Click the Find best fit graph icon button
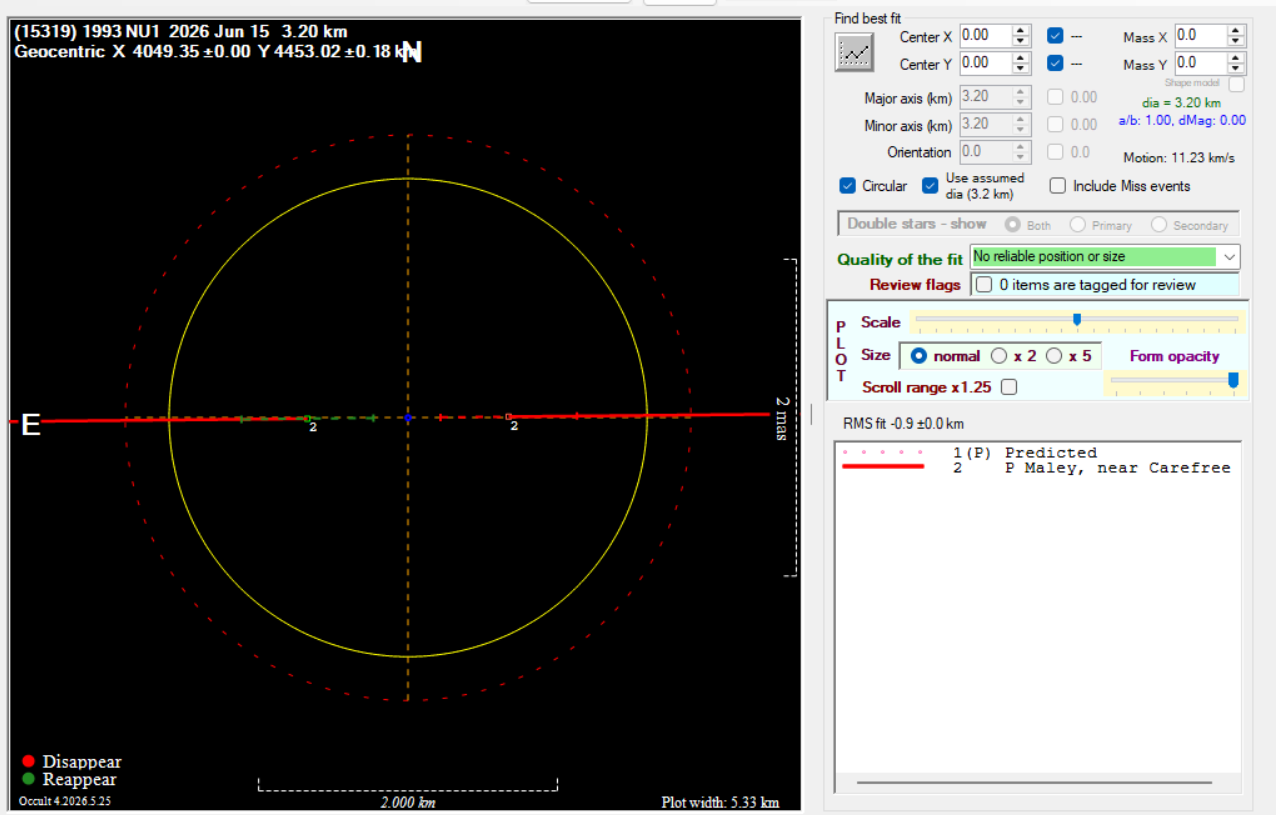Screen dimensions: 1276x815 pos(854,52)
